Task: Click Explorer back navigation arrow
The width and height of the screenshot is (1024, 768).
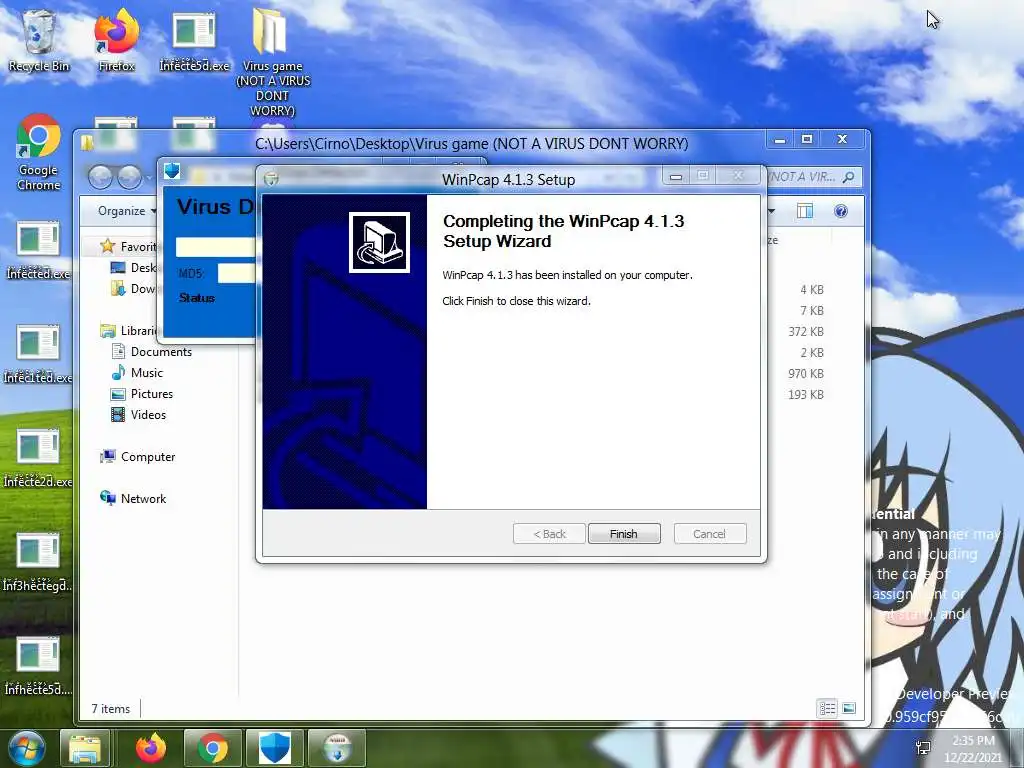Action: point(100,177)
